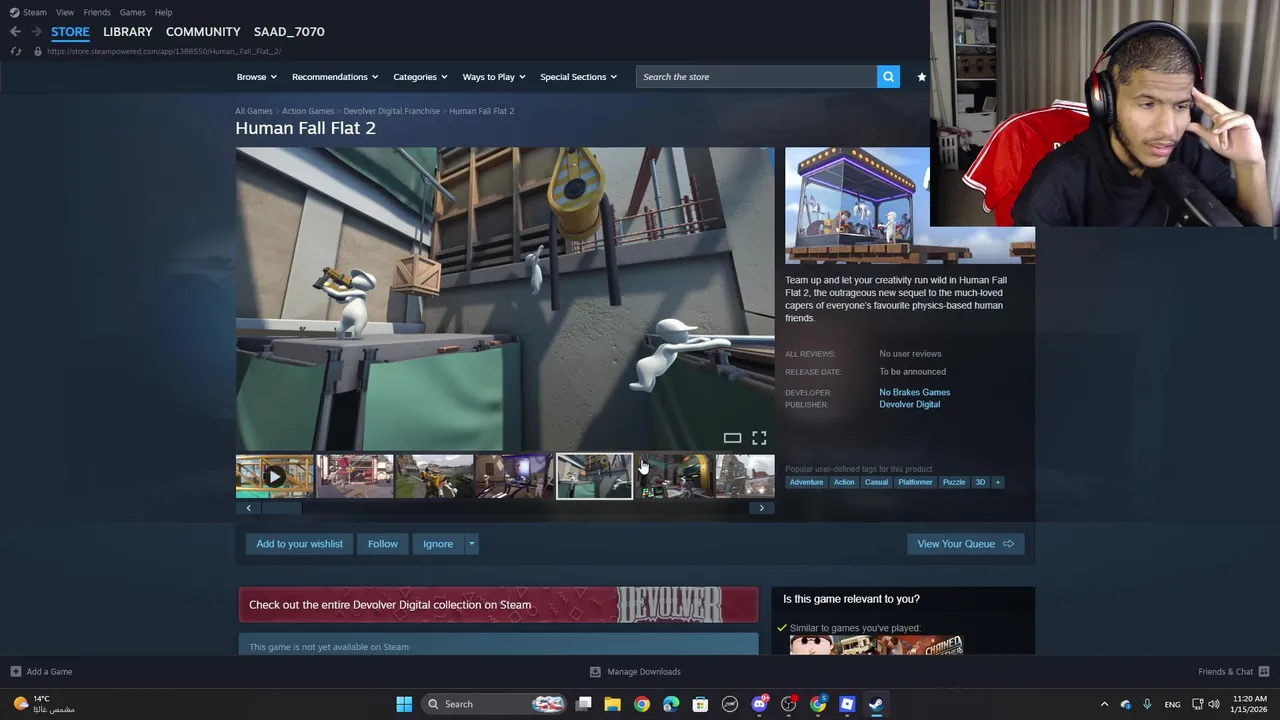This screenshot has width=1280, height=720.
Task: Click Action Games breadcrumb
Action: (x=308, y=111)
